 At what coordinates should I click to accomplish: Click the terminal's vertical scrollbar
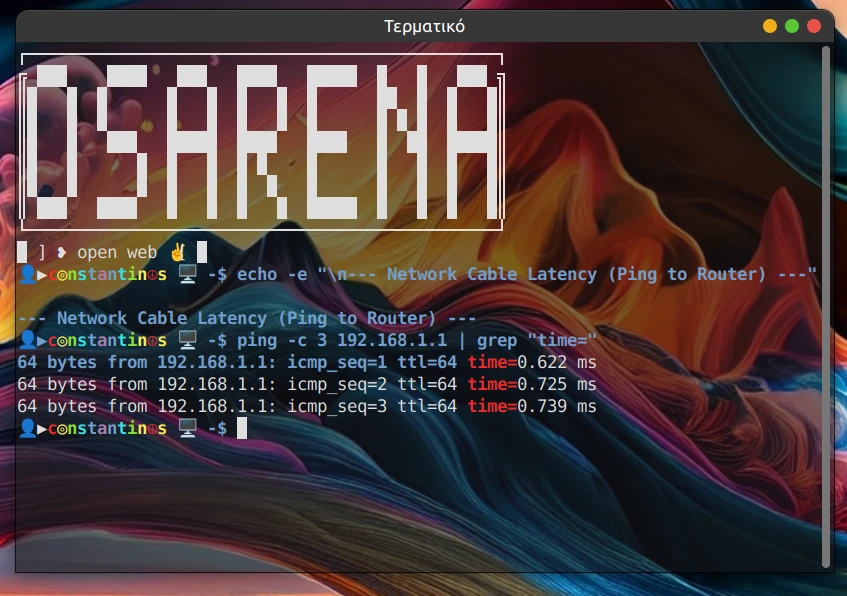pos(825,307)
